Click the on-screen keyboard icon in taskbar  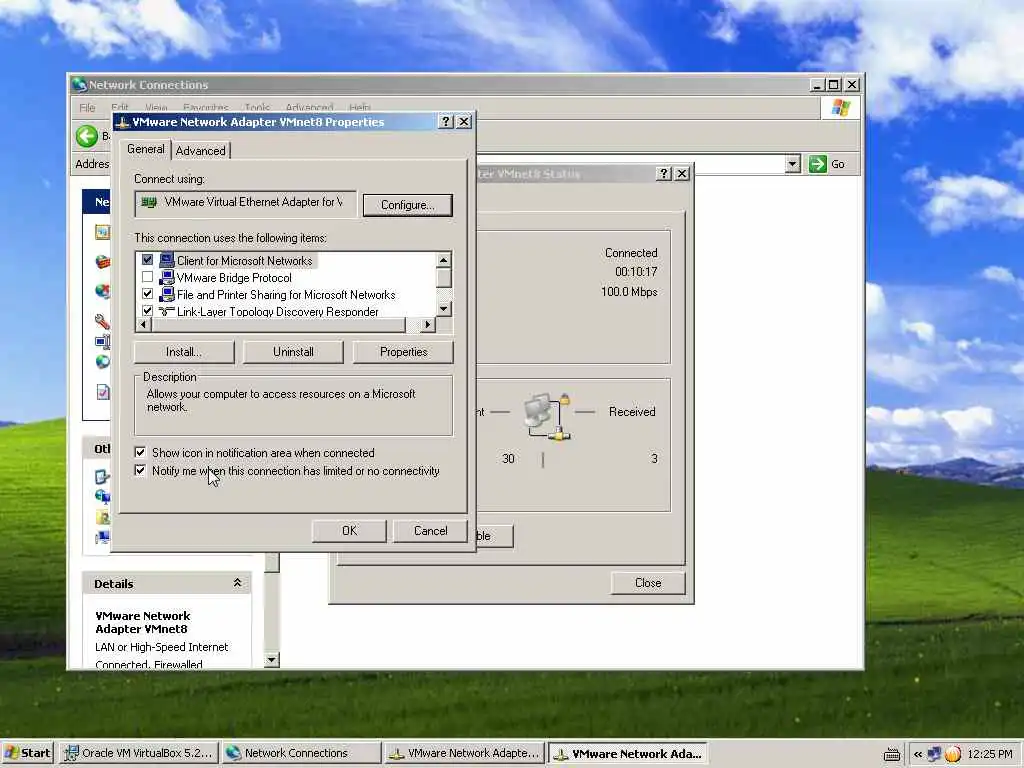point(891,754)
